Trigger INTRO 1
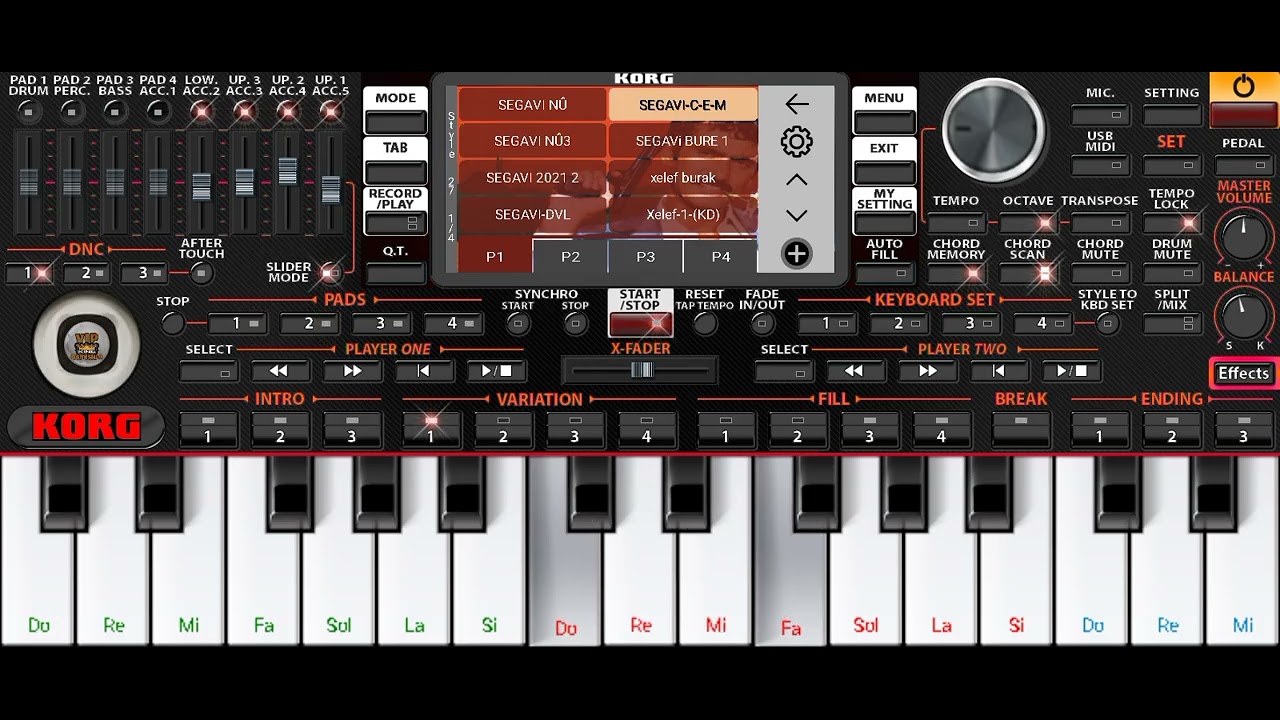 point(208,430)
